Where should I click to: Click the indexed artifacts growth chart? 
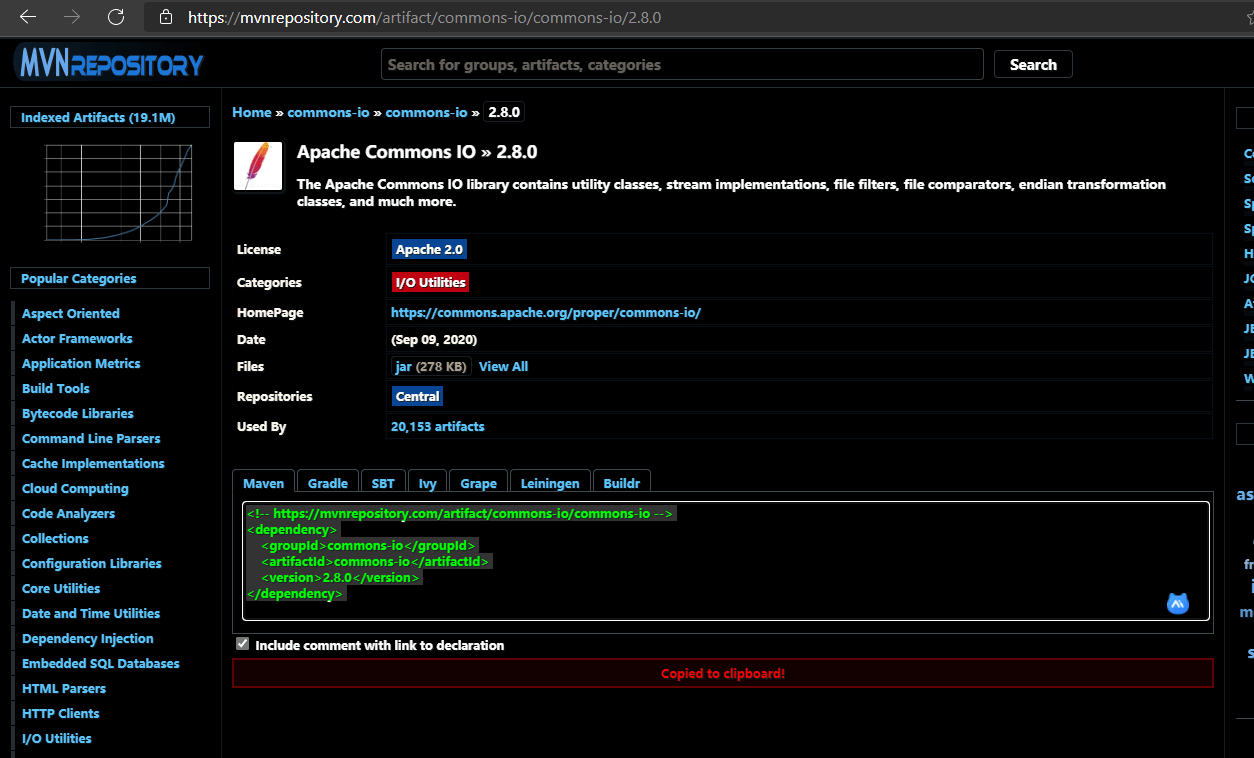pos(118,192)
